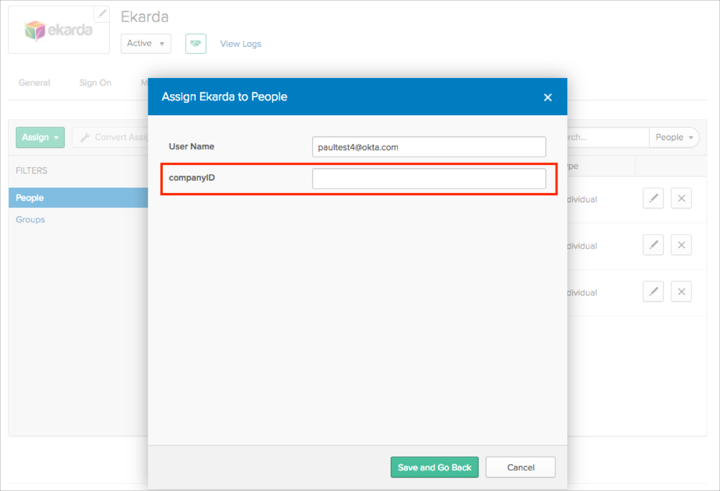Remove the second assigned user
This screenshot has height=491, width=720.
point(681,245)
